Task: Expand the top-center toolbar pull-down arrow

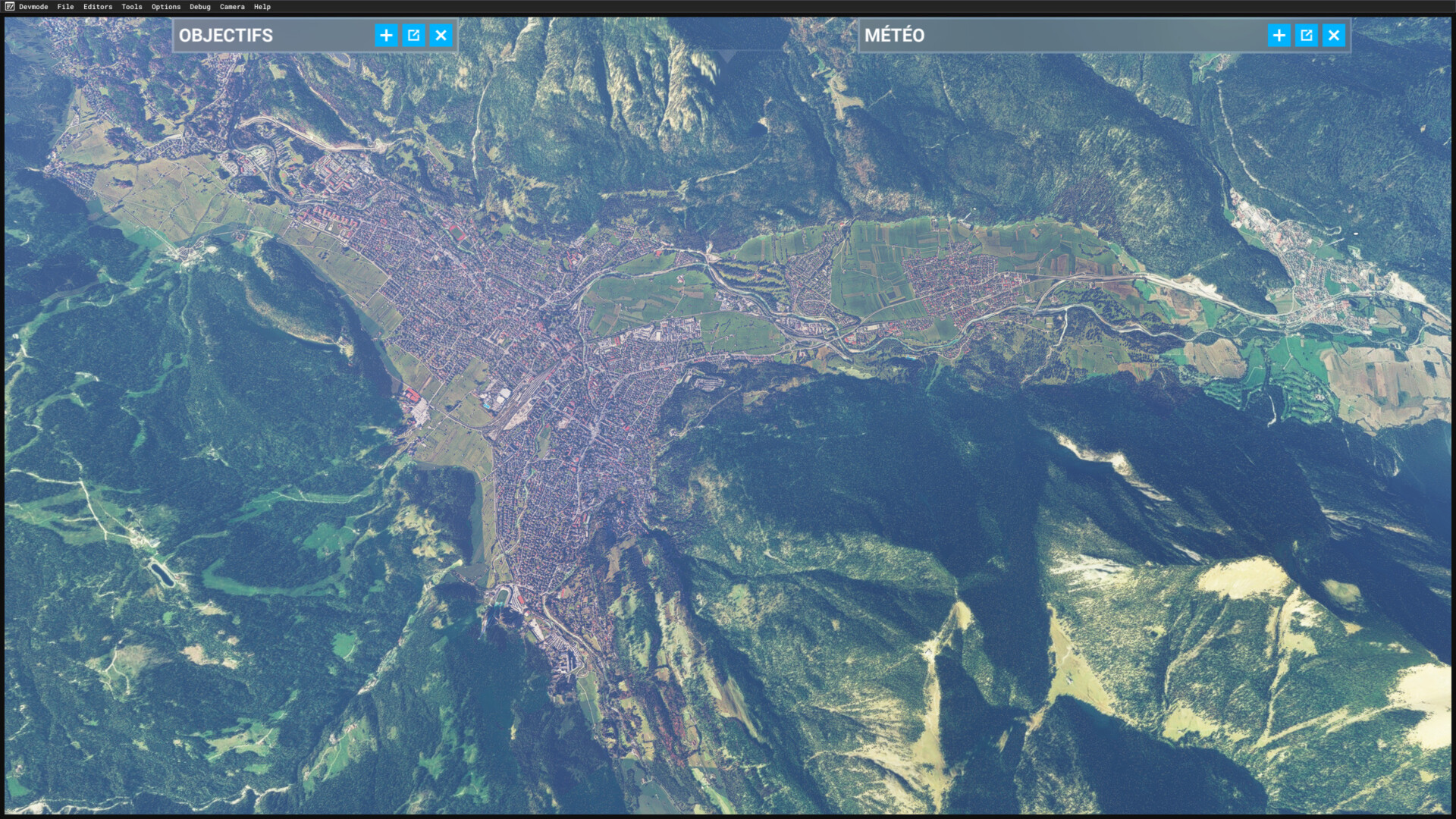Action: [728, 57]
